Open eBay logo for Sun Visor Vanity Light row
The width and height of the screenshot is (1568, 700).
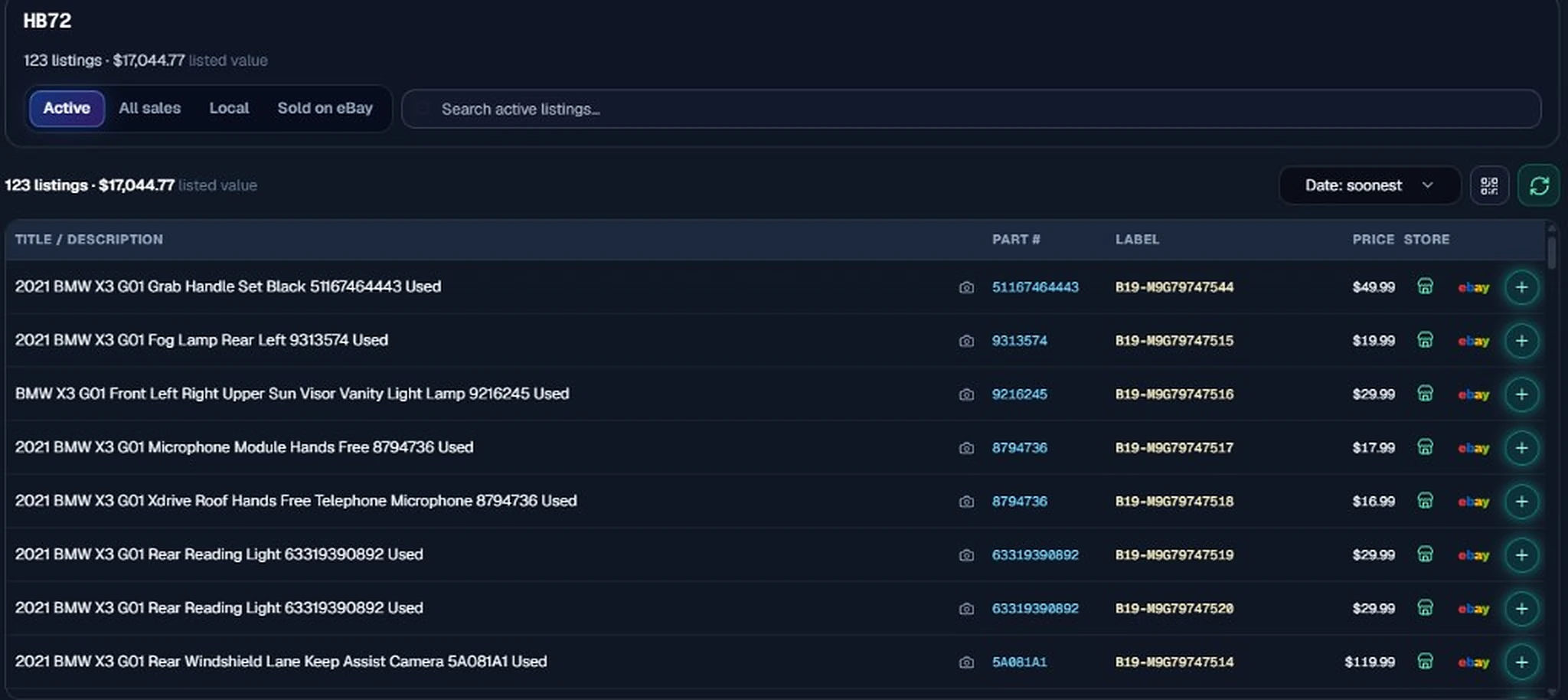tap(1474, 395)
